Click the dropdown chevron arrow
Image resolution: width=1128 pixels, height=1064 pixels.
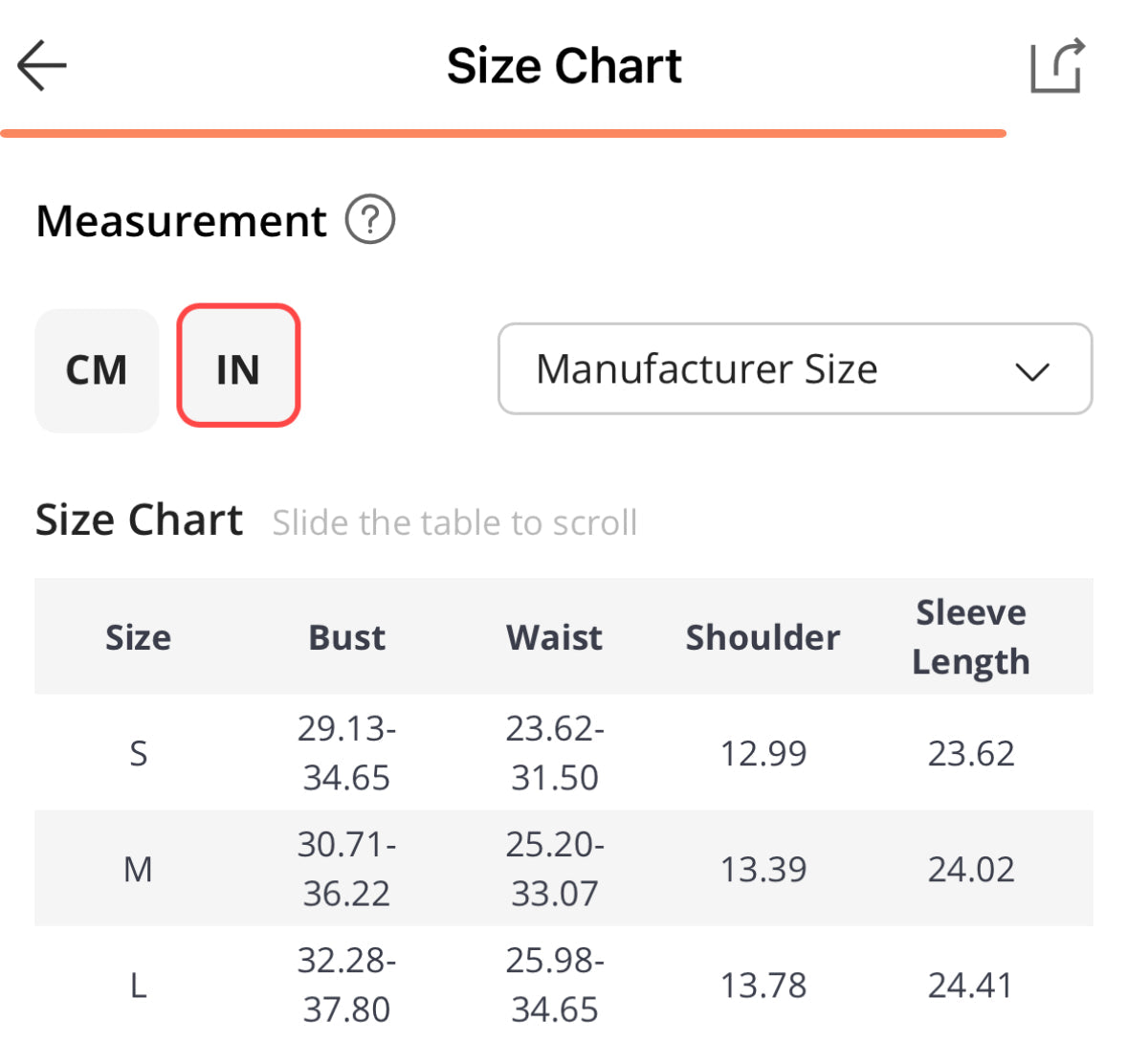coord(1032,371)
